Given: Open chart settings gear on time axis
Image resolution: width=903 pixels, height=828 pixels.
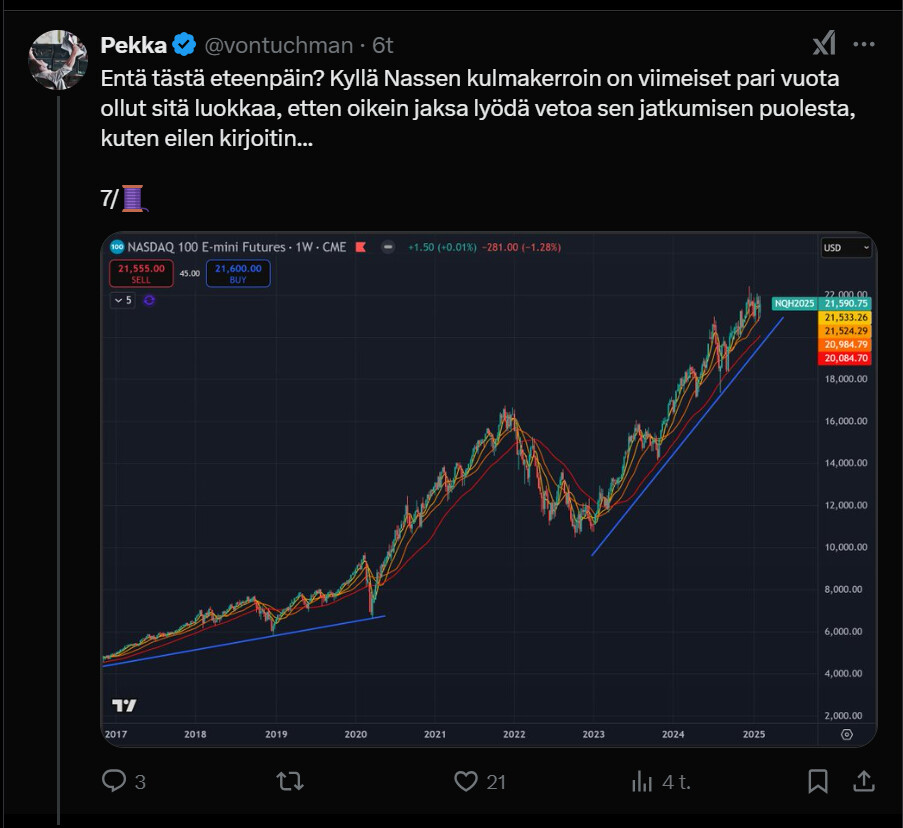Looking at the screenshot, I should pos(846,734).
